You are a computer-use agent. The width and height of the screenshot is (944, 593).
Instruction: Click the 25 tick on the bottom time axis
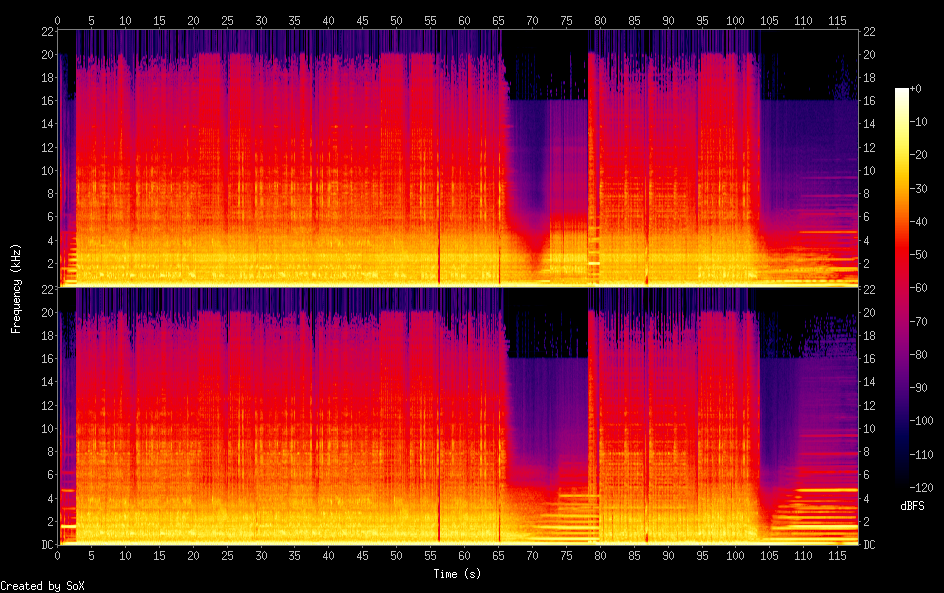click(x=227, y=555)
